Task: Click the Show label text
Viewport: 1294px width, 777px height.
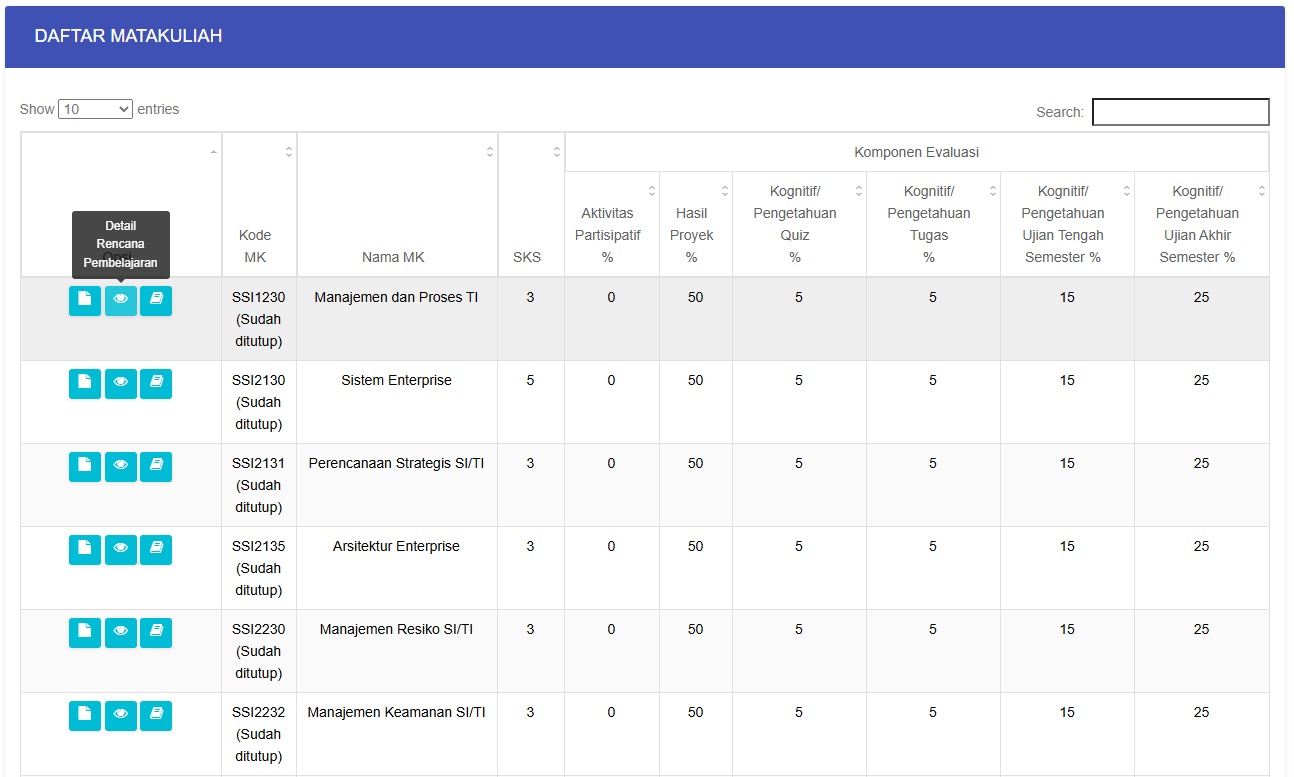Action: (x=37, y=109)
